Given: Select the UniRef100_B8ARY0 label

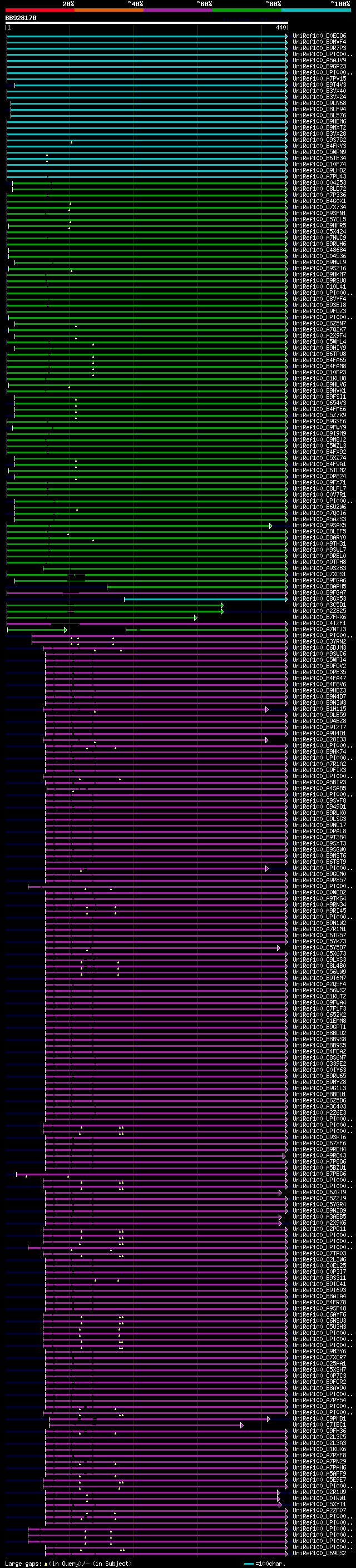Looking at the screenshot, I should (319, 537).
